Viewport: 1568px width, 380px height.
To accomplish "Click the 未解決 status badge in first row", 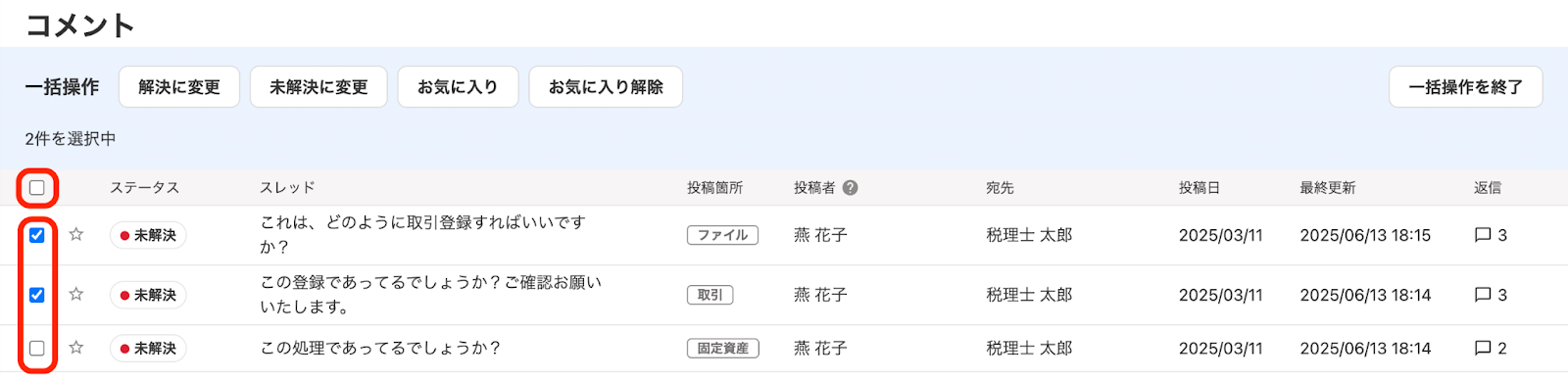I will [x=148, y=235].
